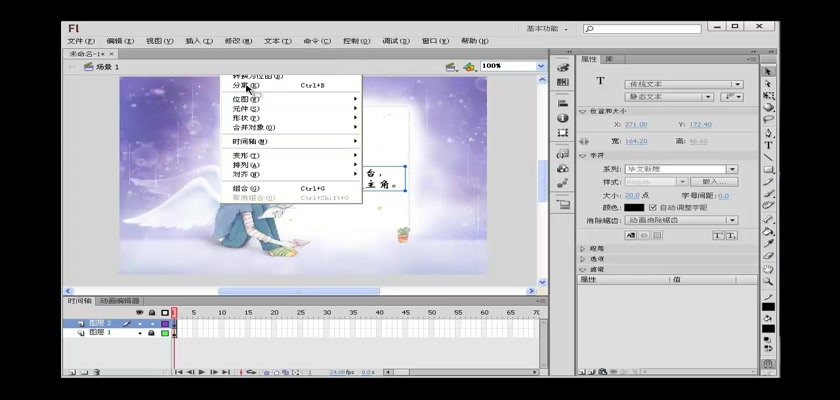Viewport: 840px width, 400px height.
Task: Collapse the Position and Size section
Action: [583, 111]
